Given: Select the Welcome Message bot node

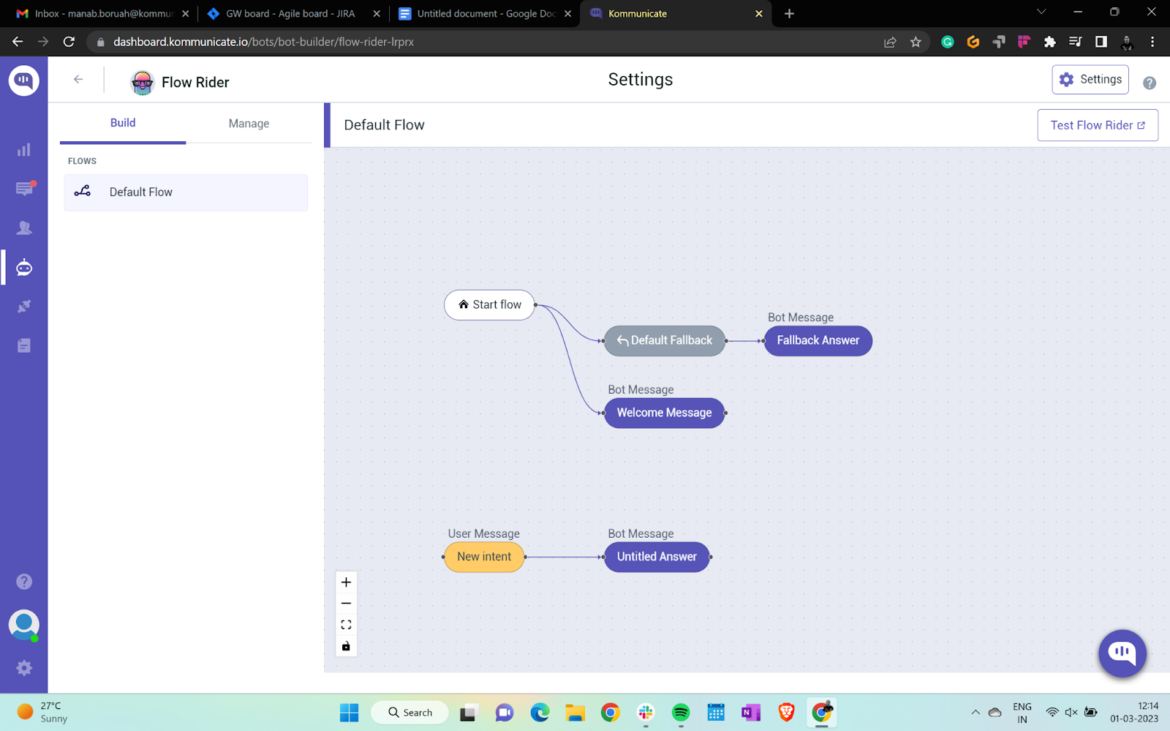Looking at the screenshot, I should 664,412.
